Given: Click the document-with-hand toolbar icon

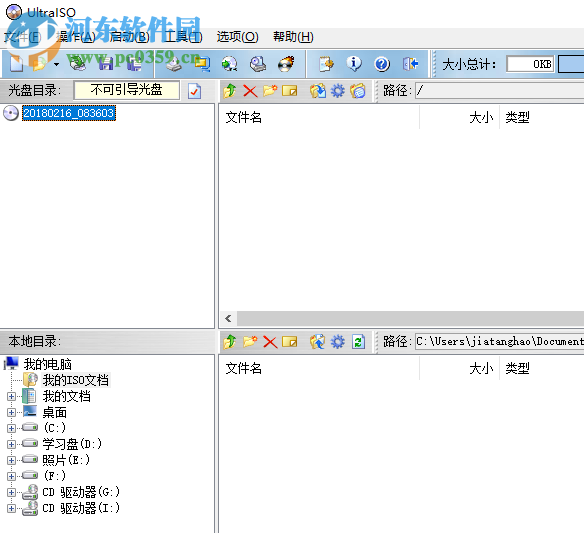Looking at the screenshot, I should coord(326,64).
